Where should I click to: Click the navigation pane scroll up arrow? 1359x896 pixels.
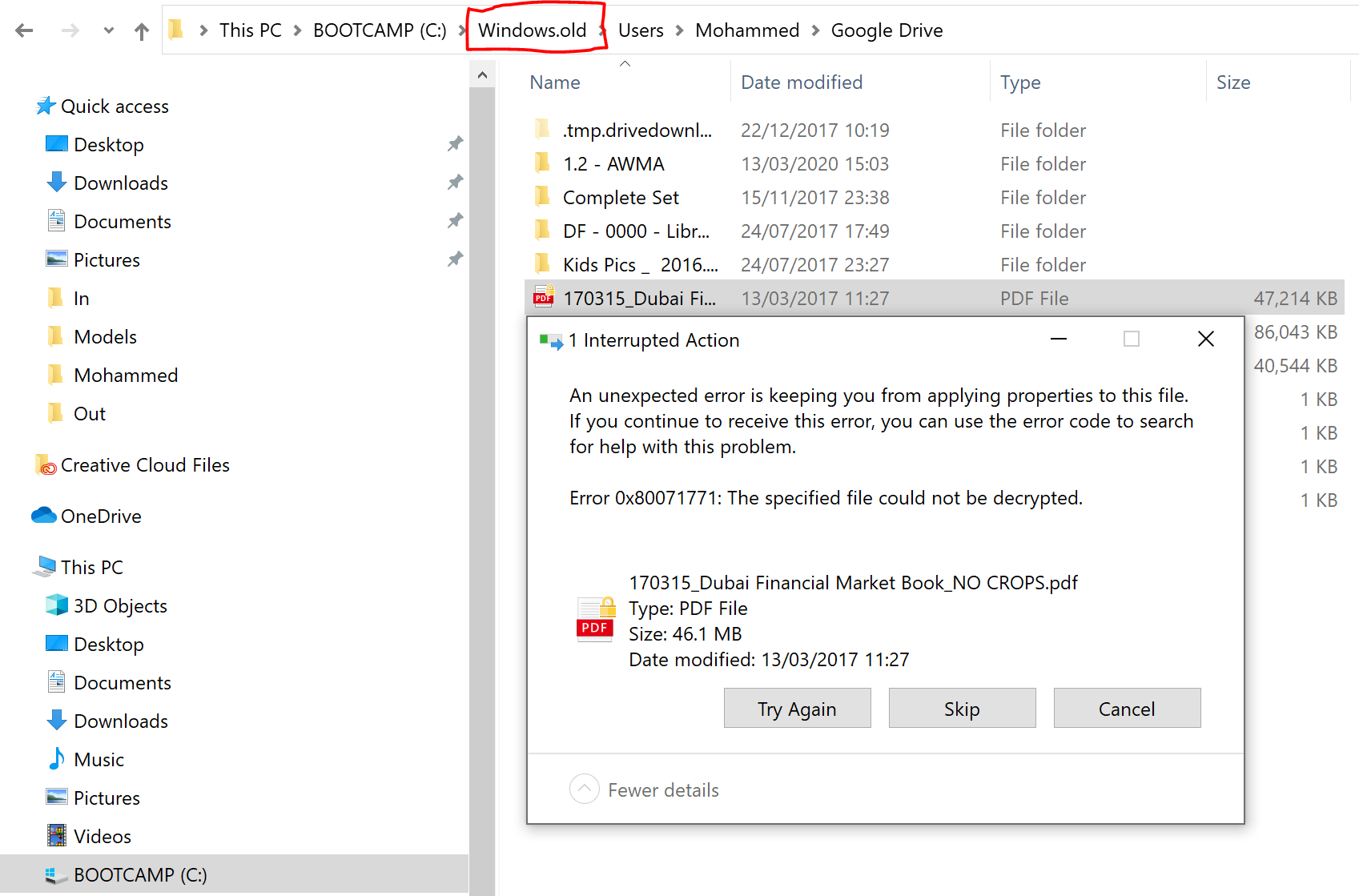[x=482, y=75]
